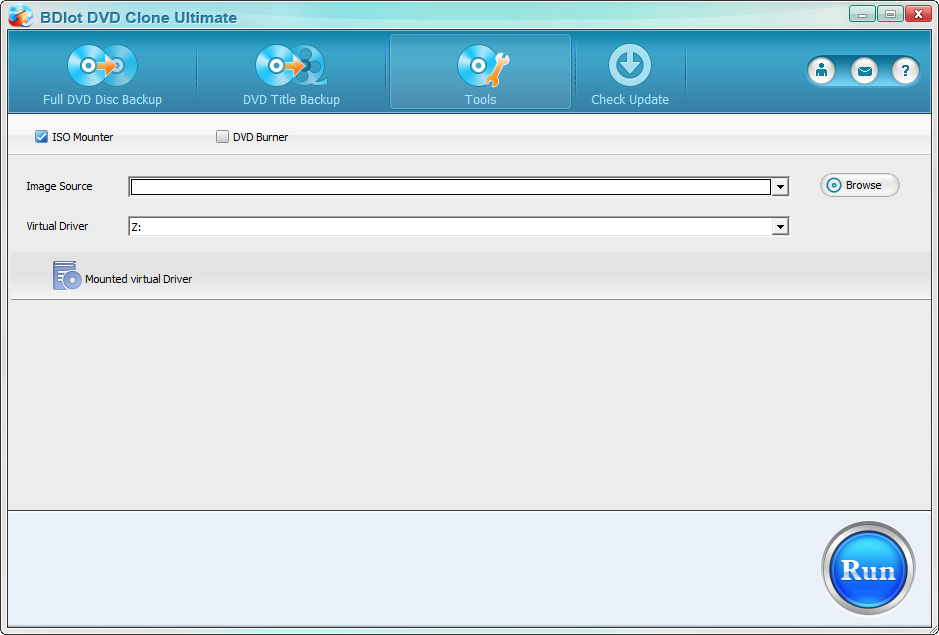Click the Mounted virtual Driver label
This screenshot has height=635, width=939.
138,279
